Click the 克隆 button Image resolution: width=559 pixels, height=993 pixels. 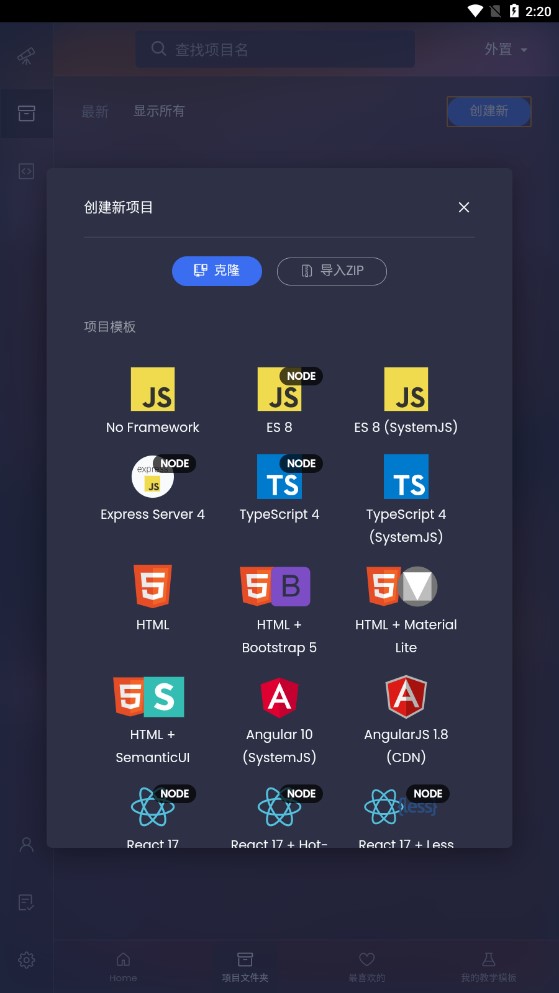click(217, 271)
